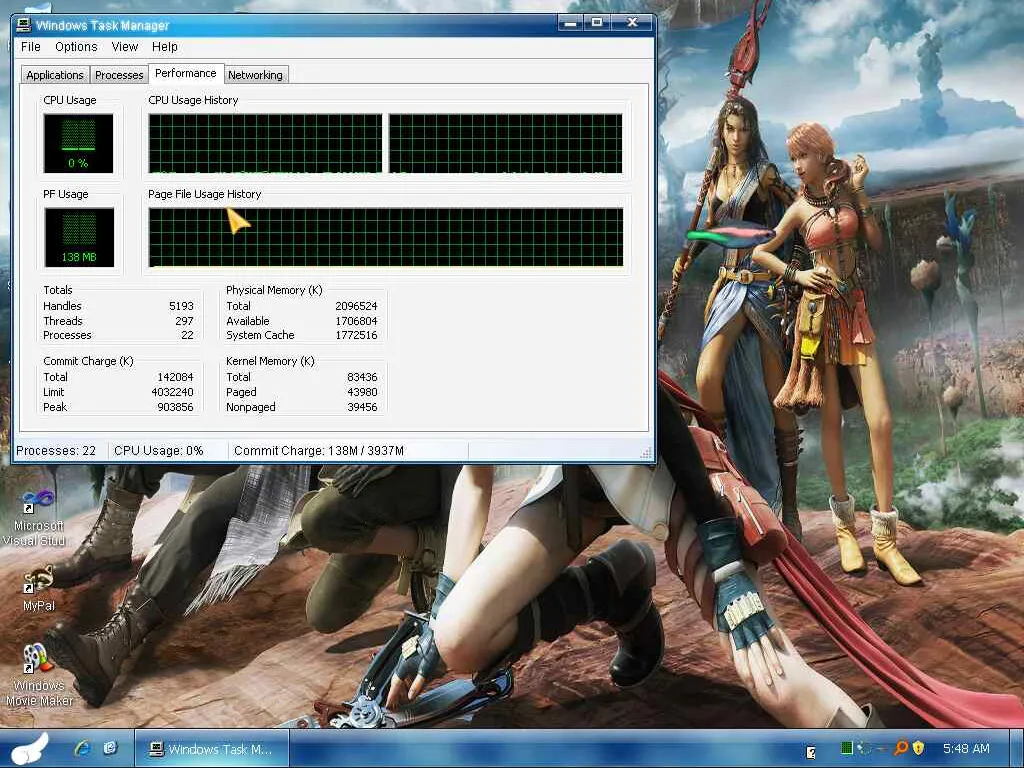Click the Page File Usage History graph
The image size is (1024, 768).
[385, 237]
